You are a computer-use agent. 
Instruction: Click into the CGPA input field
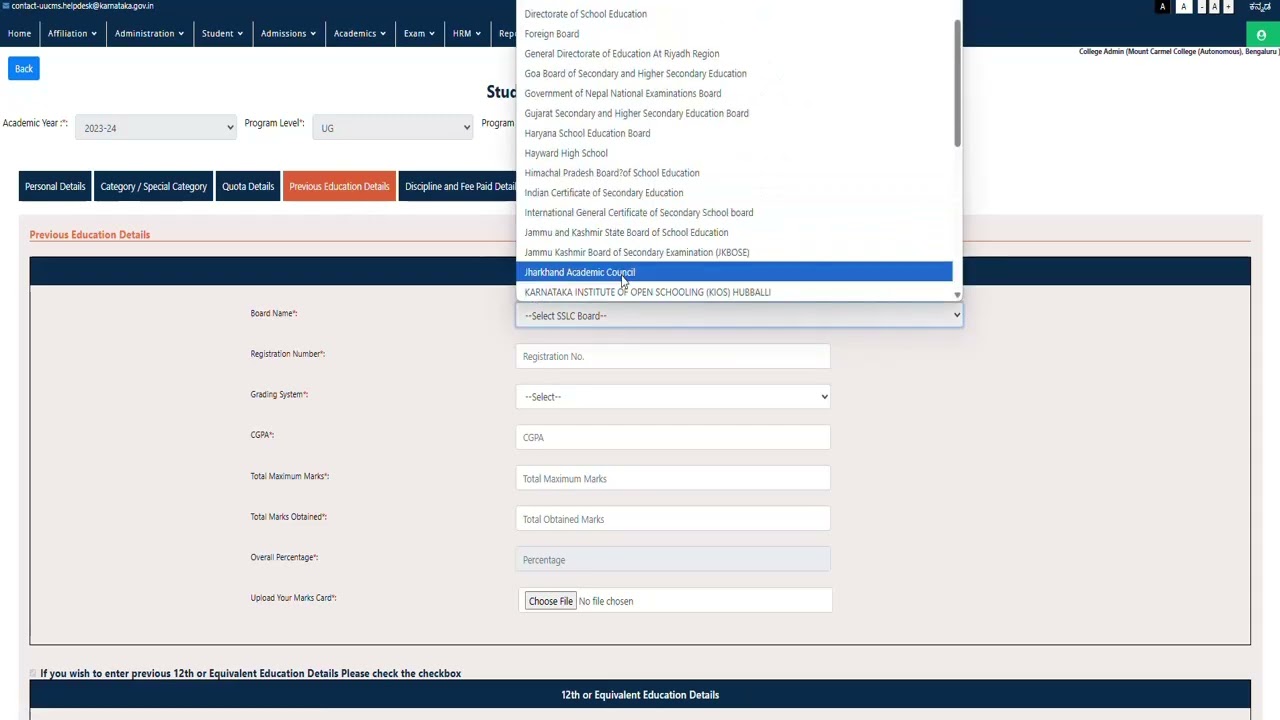[x=673, y=438]
